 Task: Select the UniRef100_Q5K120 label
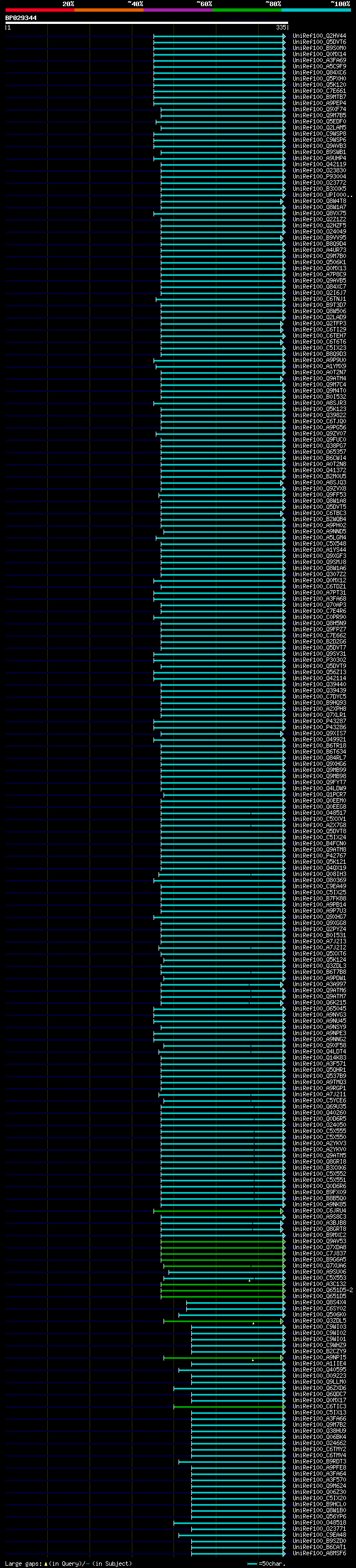point(319,85)
